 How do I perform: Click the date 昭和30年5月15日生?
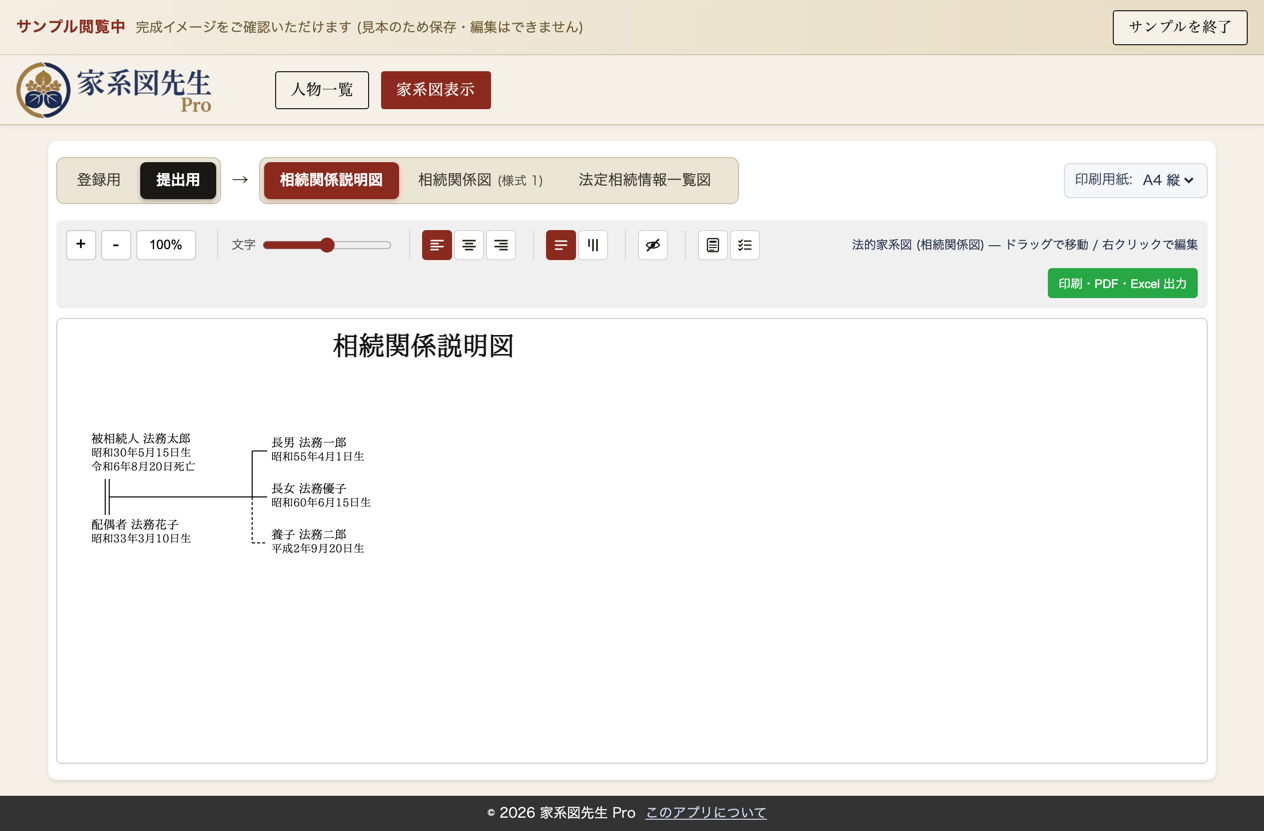141,452
